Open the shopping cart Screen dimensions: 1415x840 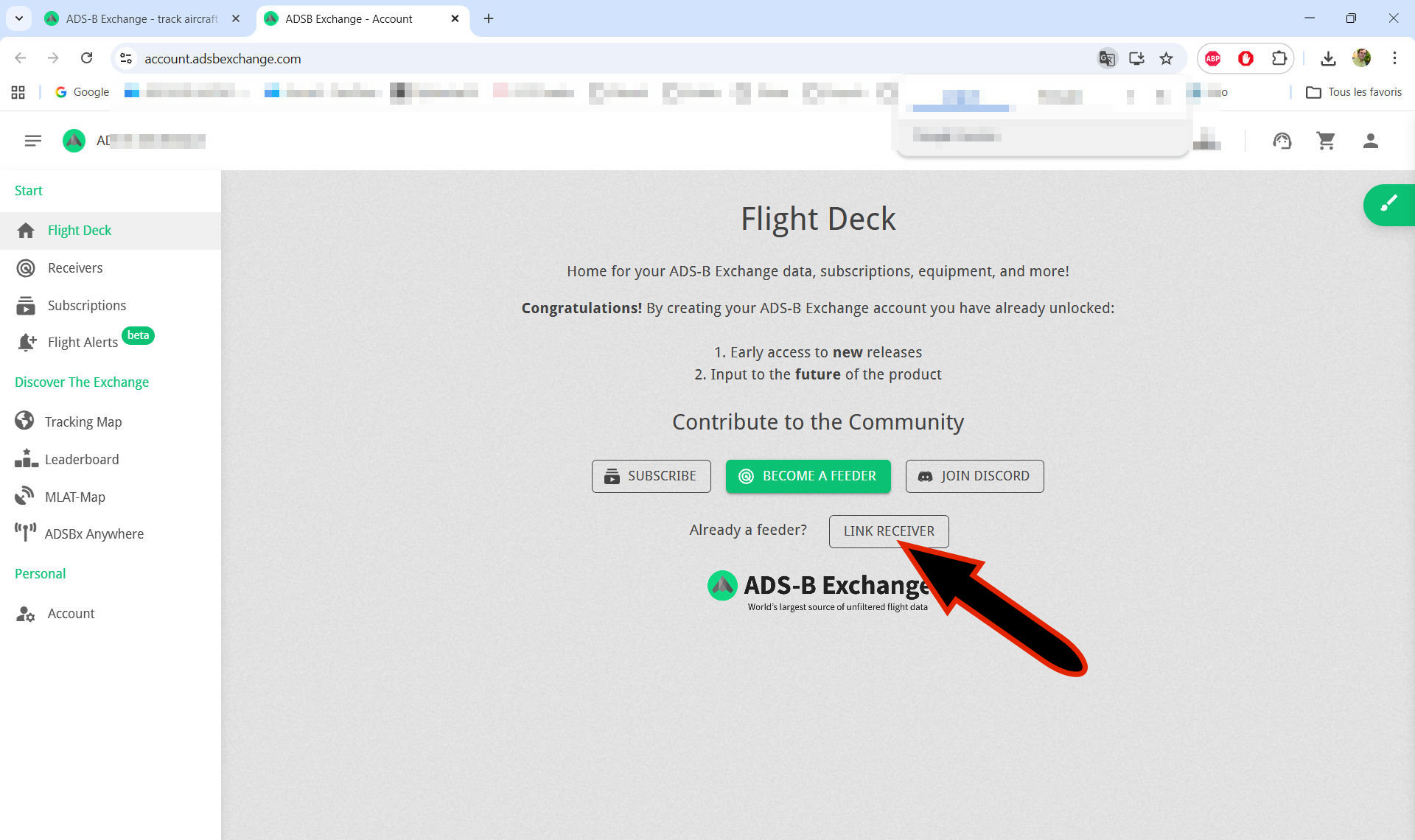[1326, 141]
